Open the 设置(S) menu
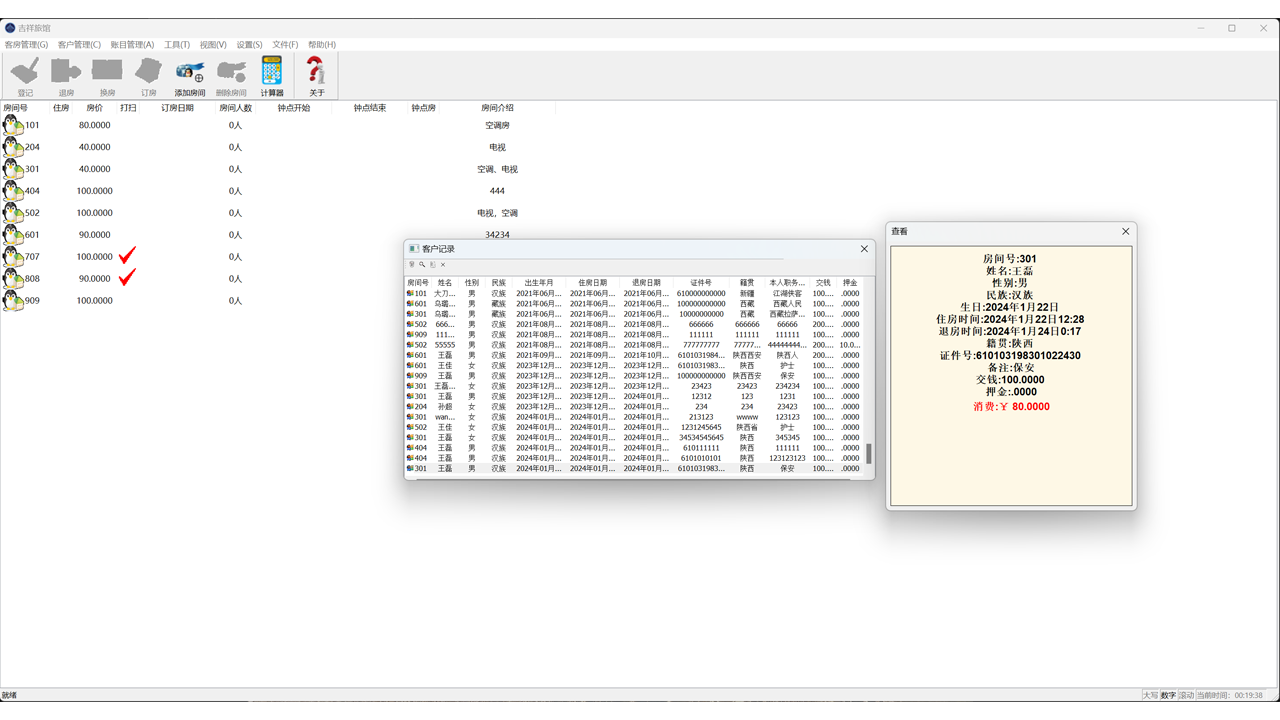Screen dimensions: 1280x720 pos(249,45)
